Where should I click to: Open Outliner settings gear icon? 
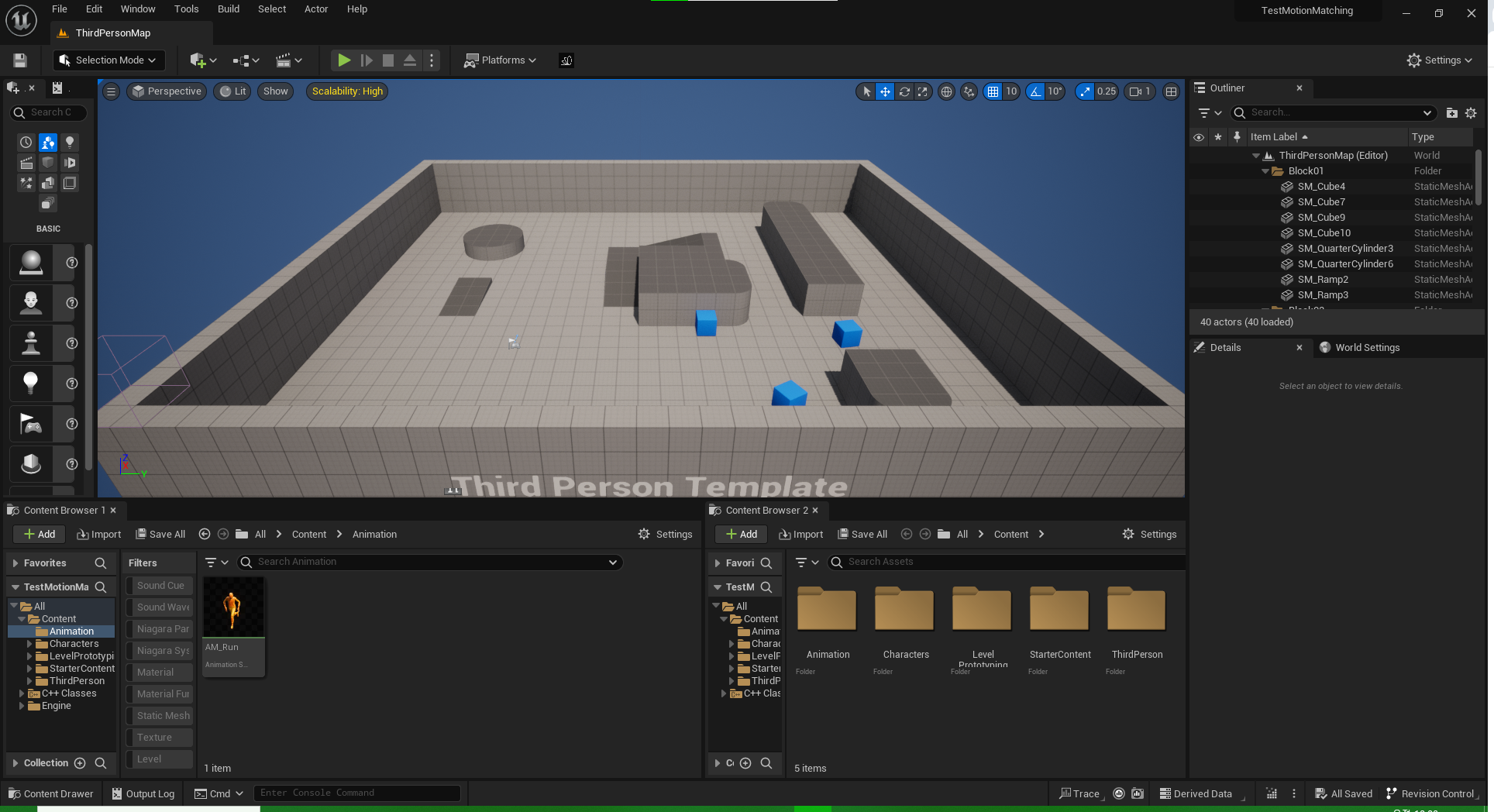coord(1471,113)
